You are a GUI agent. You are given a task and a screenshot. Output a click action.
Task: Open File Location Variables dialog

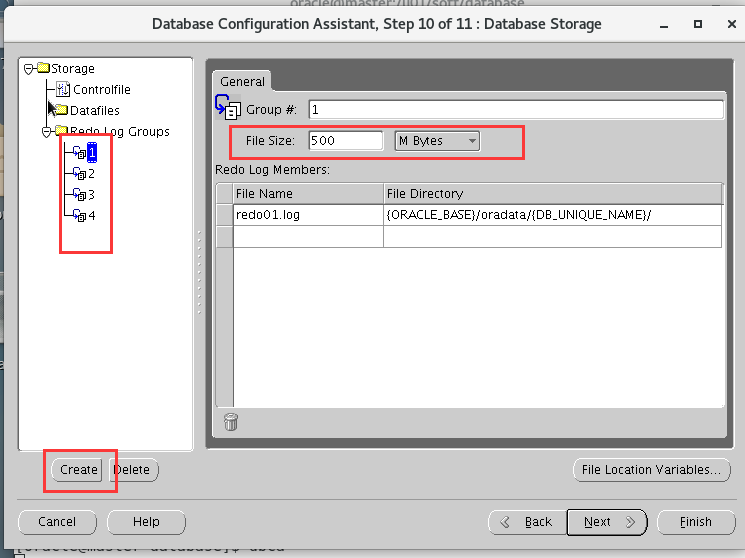[x=651, y=470]
